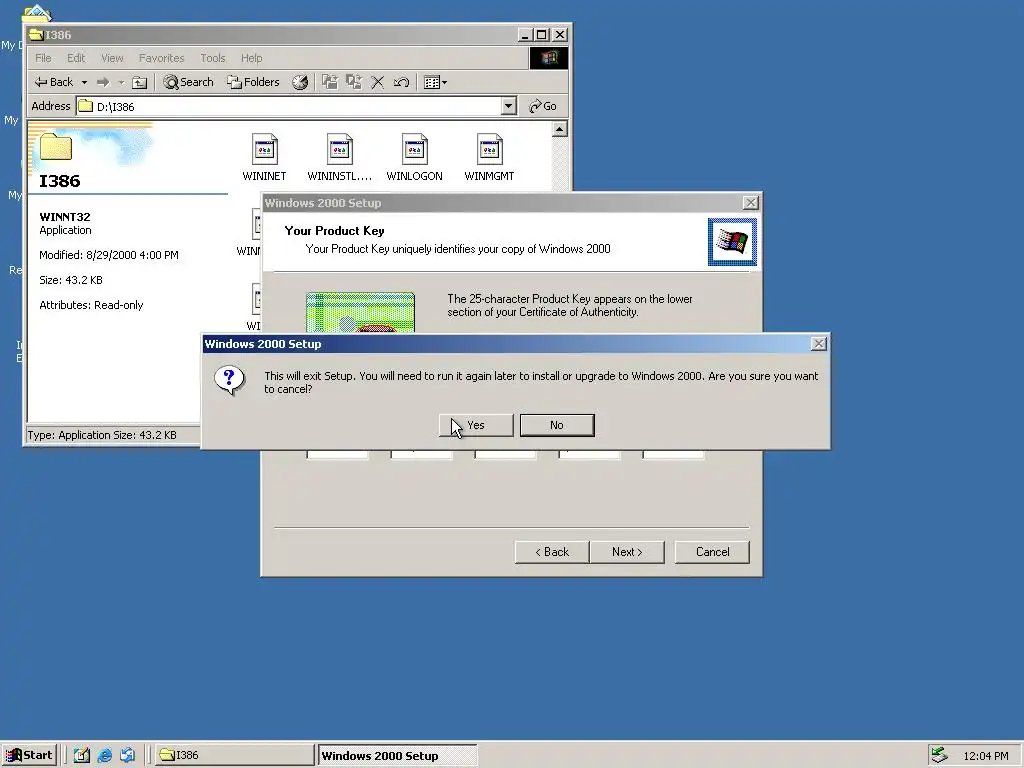Open the Favorites menu in I386 window
The image size is (1024, 768).
pos(161,58)
